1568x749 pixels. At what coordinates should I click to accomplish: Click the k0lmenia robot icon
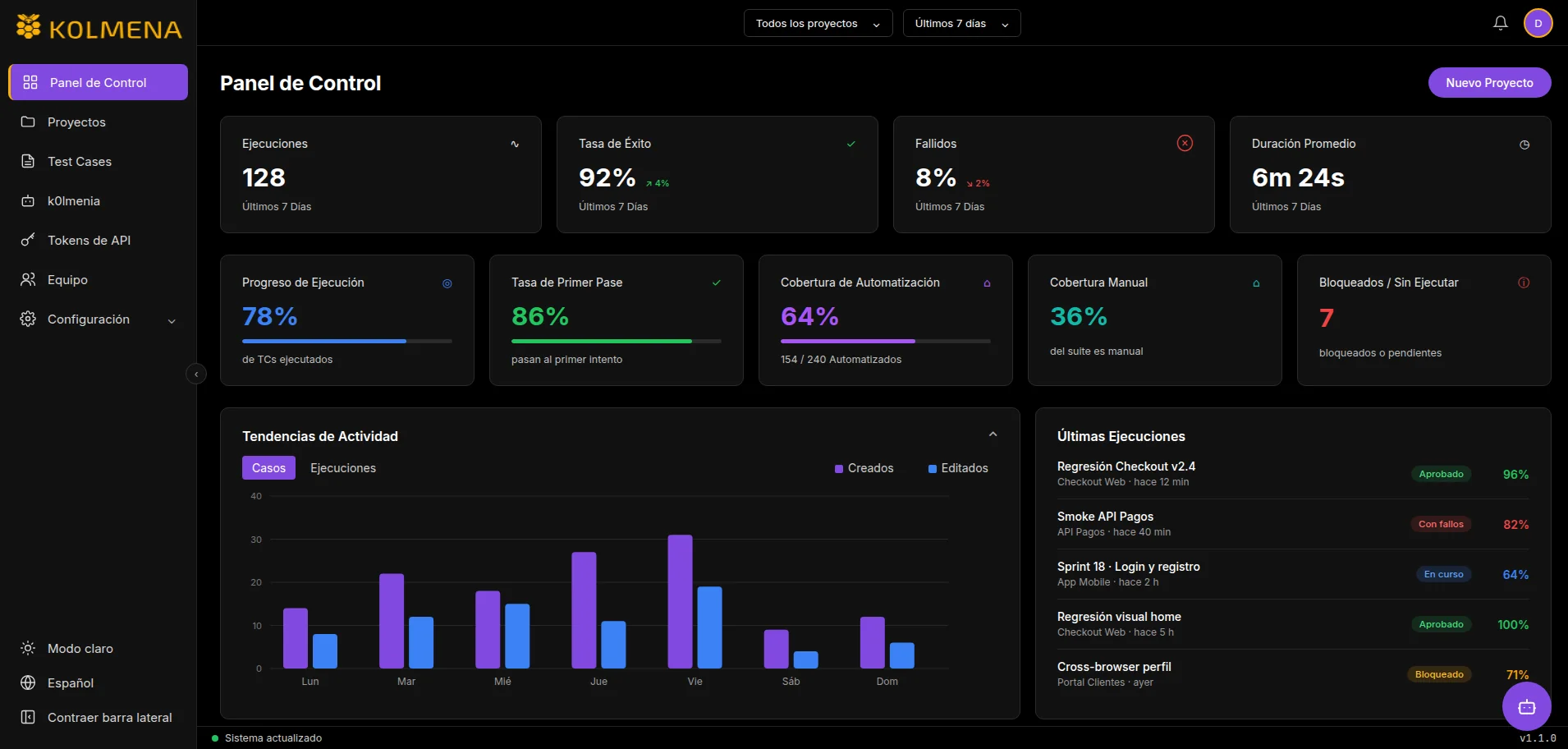click(x=28, y=200)
